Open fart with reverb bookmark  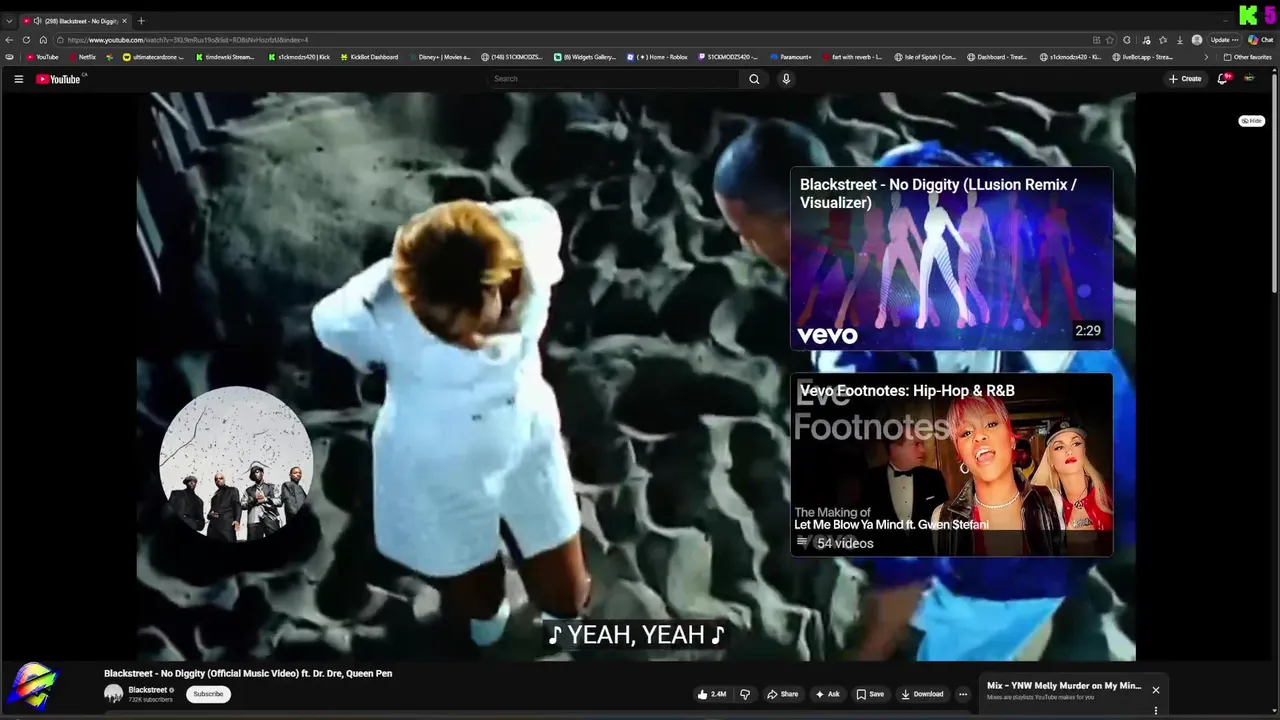pos(853,57)
